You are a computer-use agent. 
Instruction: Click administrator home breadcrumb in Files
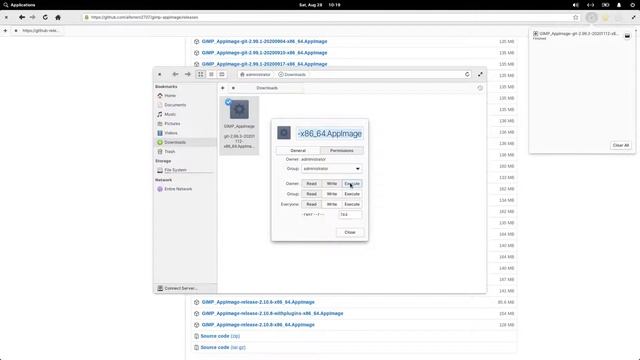(256, 75)
